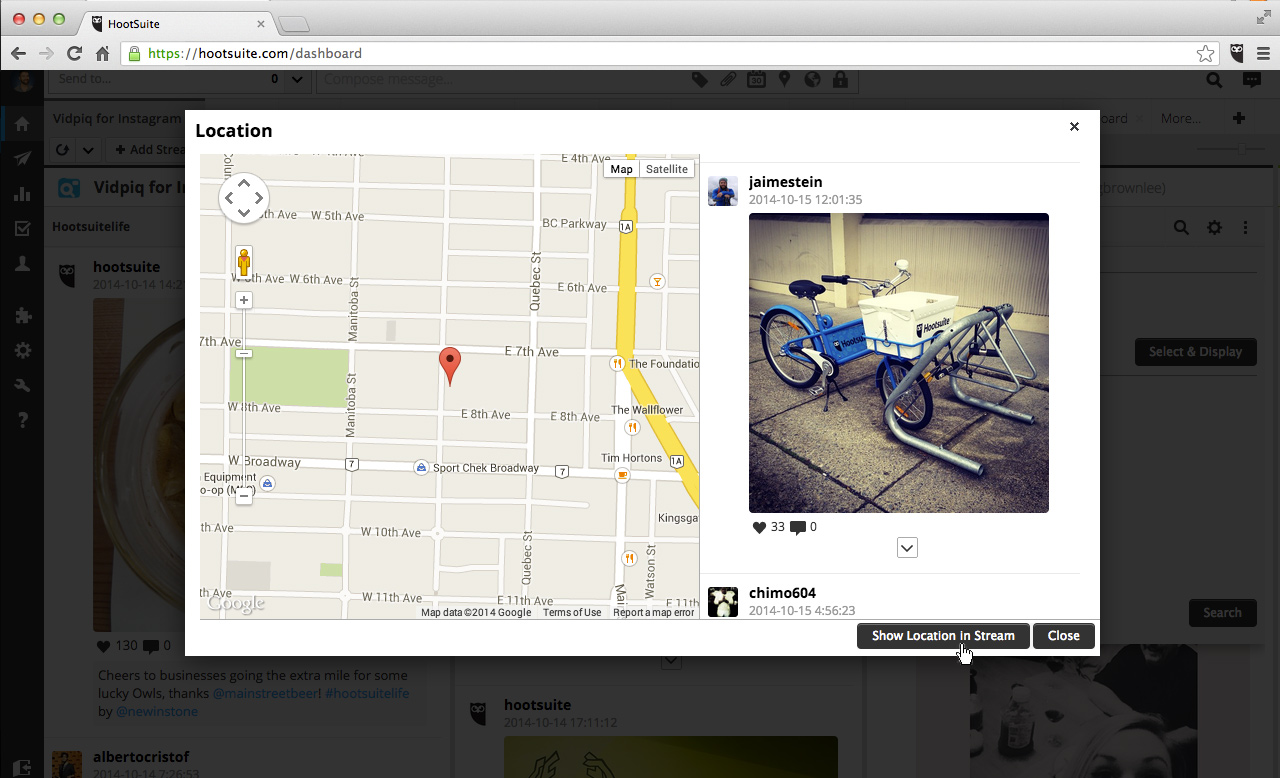This screenshot has width=1280, height=778.
Task: Open the Help question mark icon
Action: pos(22,420)
